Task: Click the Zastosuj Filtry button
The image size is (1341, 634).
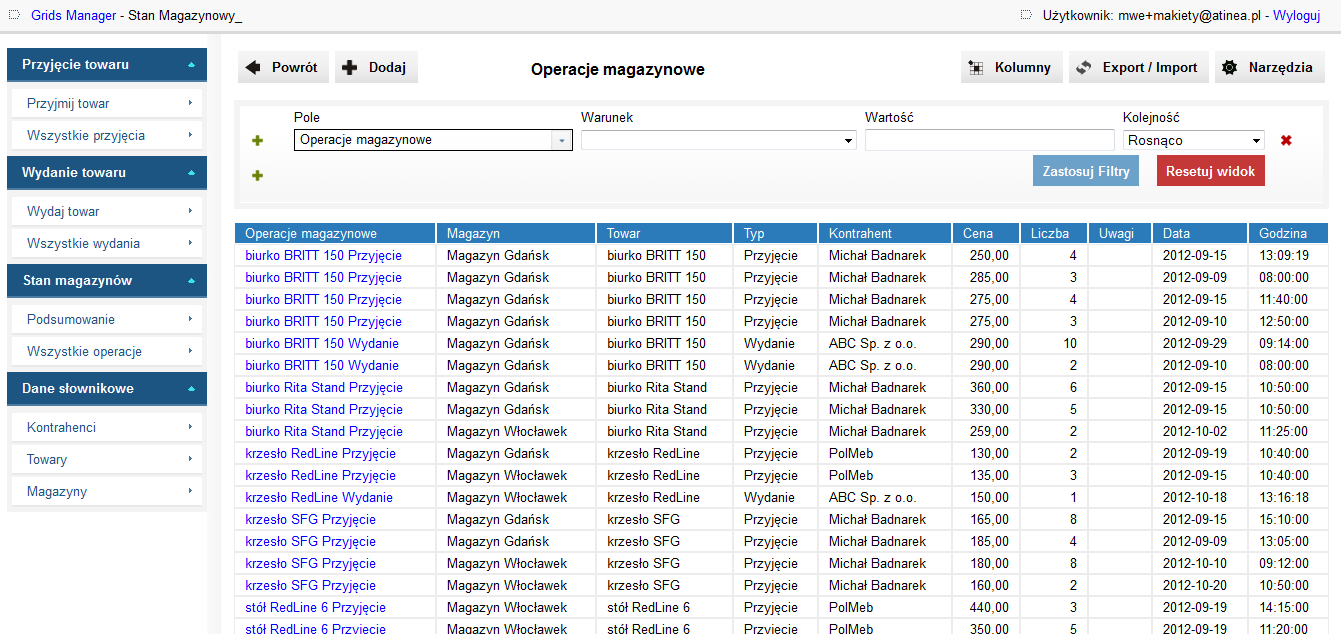Action: (1086, 171)
